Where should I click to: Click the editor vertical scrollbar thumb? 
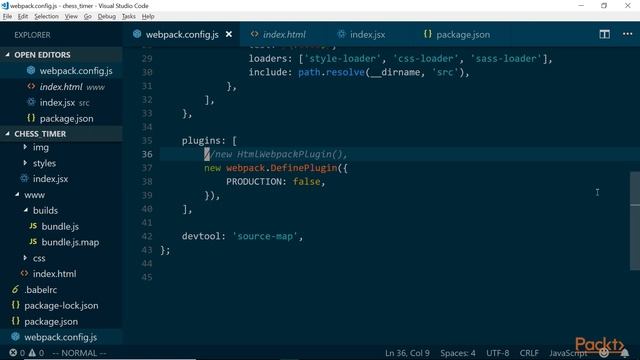click(x=635, y=221)
